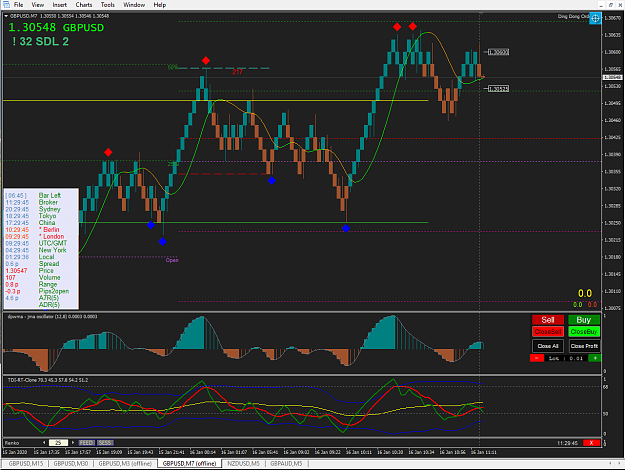This screenshot has height=470, width=625.
Task: Click the Renko label in bottom bar
Action: click(x=12, y=443)
